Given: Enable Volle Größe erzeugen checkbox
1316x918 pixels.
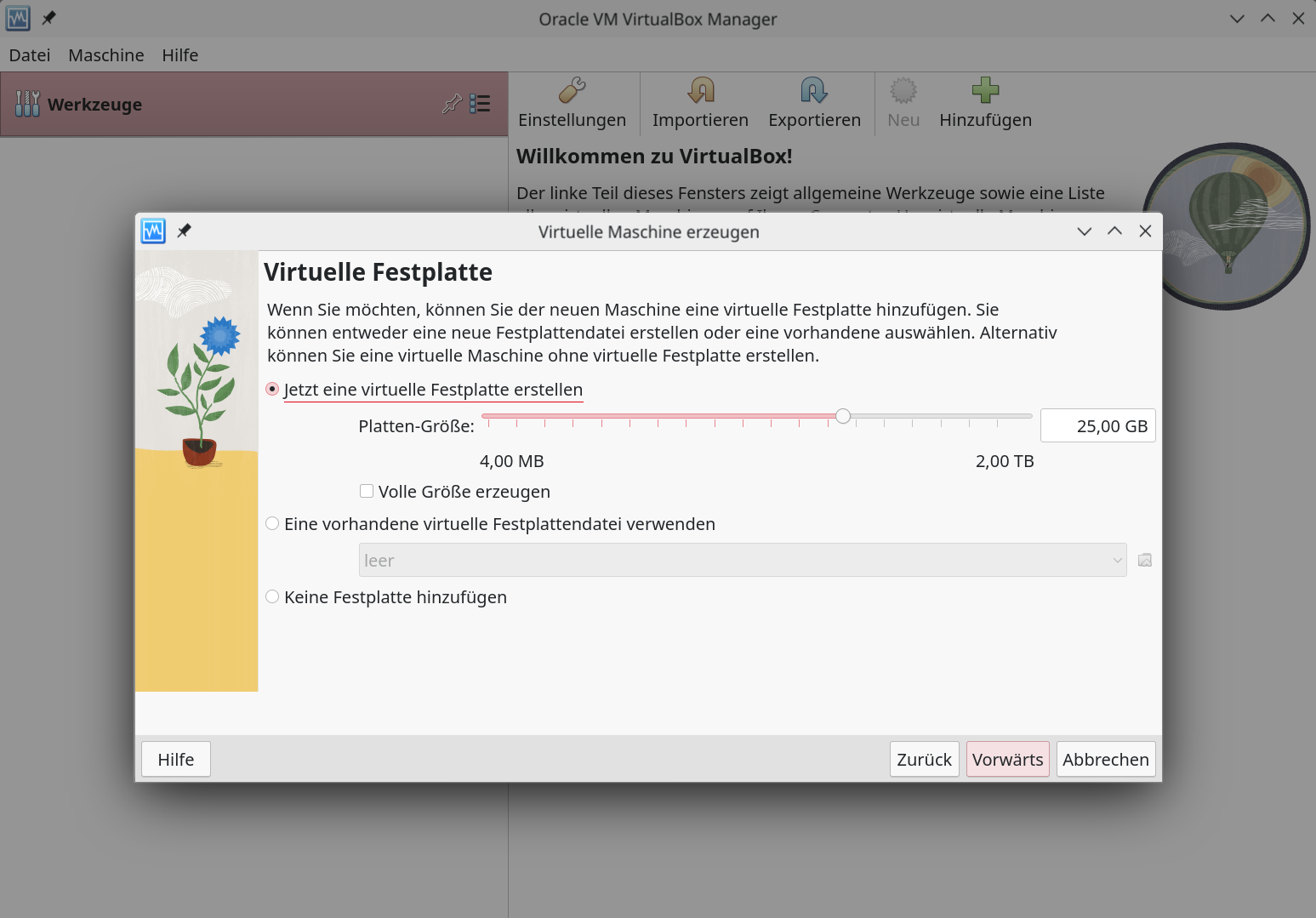Looking at the screenshot, I should pos(367,491).
